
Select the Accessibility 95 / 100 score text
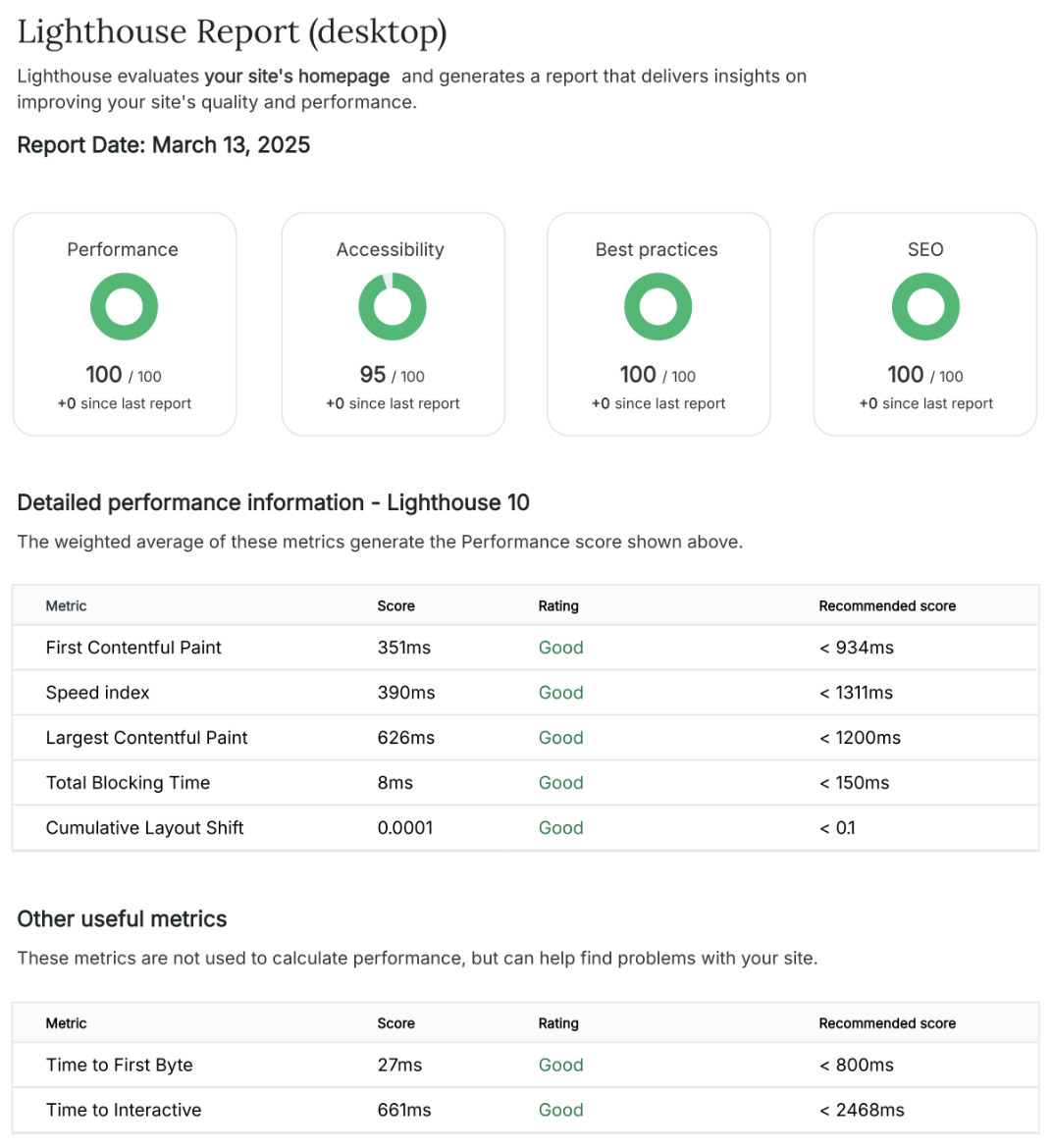[392, 375]
